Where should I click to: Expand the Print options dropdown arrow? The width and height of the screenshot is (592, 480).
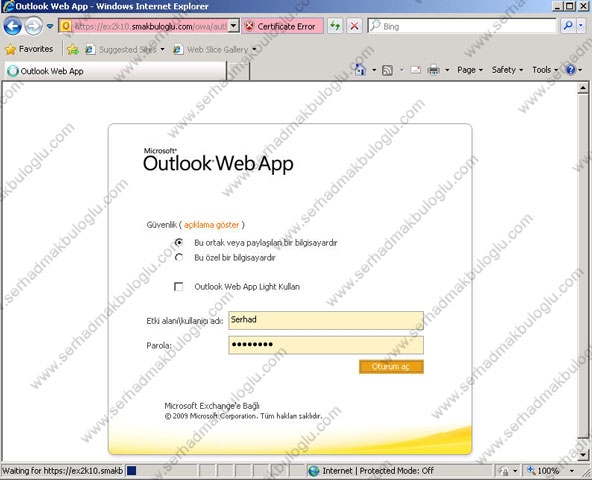447,70
